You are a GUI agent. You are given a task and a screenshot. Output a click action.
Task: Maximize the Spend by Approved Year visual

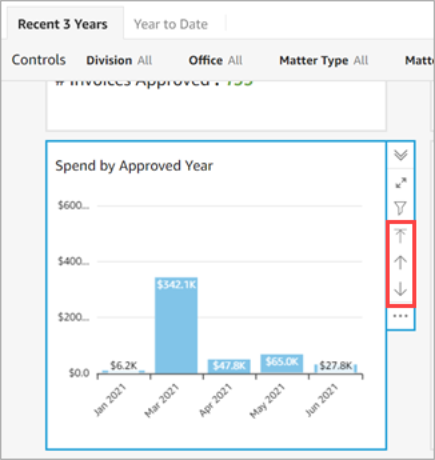coord(400,183)
